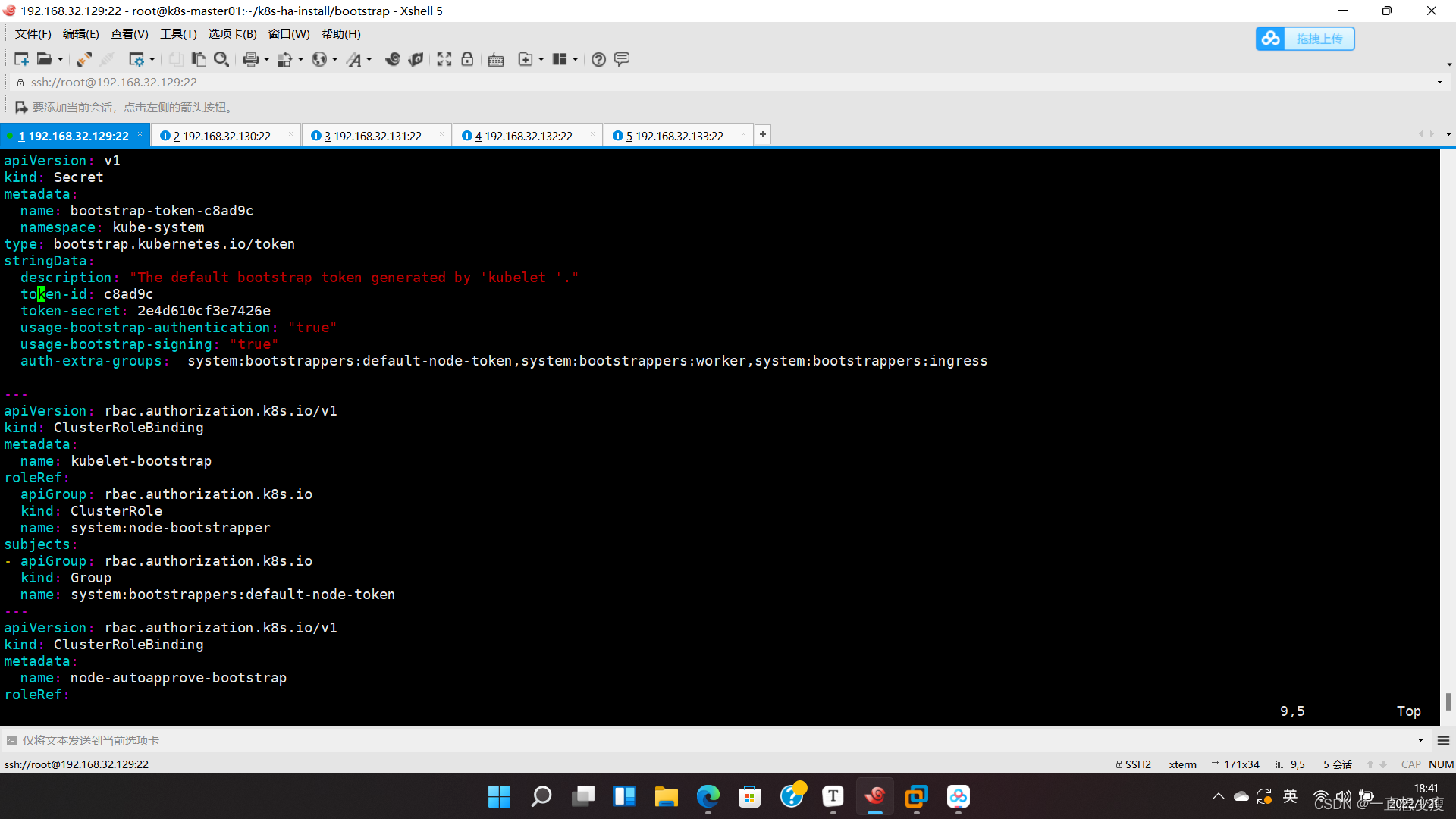Expand the Open folder dropdown arrow

61,60
